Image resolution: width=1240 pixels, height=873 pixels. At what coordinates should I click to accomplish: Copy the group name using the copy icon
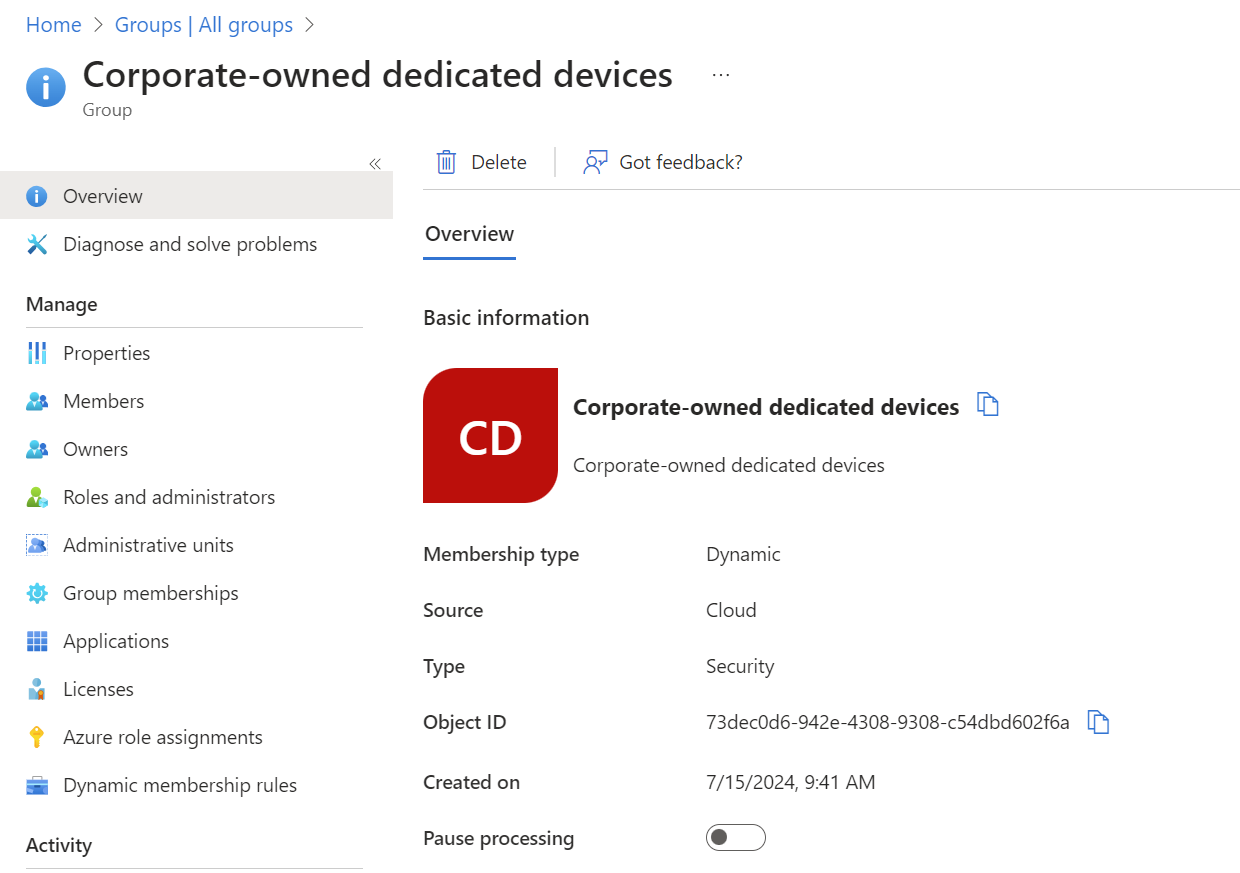pos(988,404)
